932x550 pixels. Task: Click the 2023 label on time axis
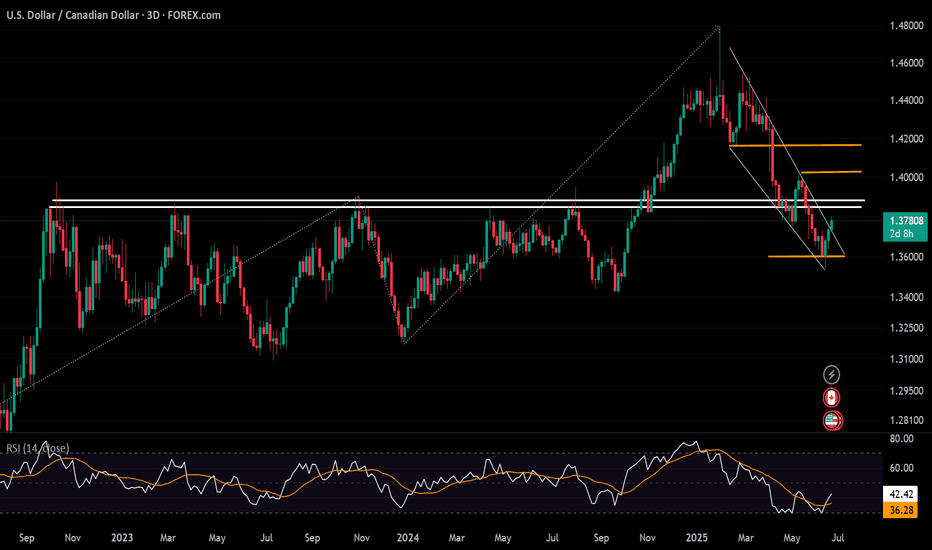pos(122,538)
